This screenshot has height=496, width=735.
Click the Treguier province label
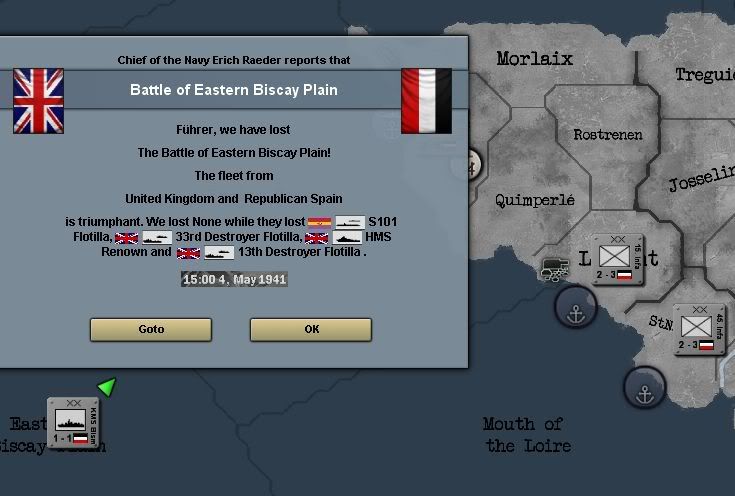point(705,75)
